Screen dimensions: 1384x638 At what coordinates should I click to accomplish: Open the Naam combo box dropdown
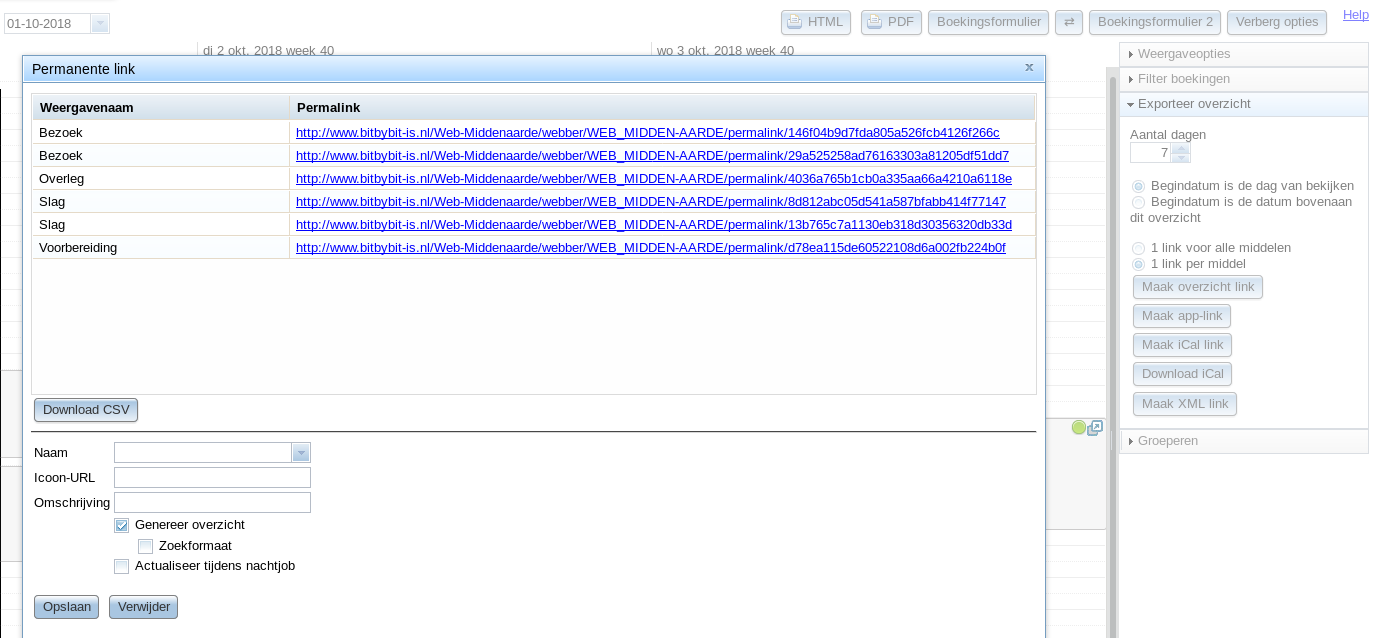tap(301, 453)
